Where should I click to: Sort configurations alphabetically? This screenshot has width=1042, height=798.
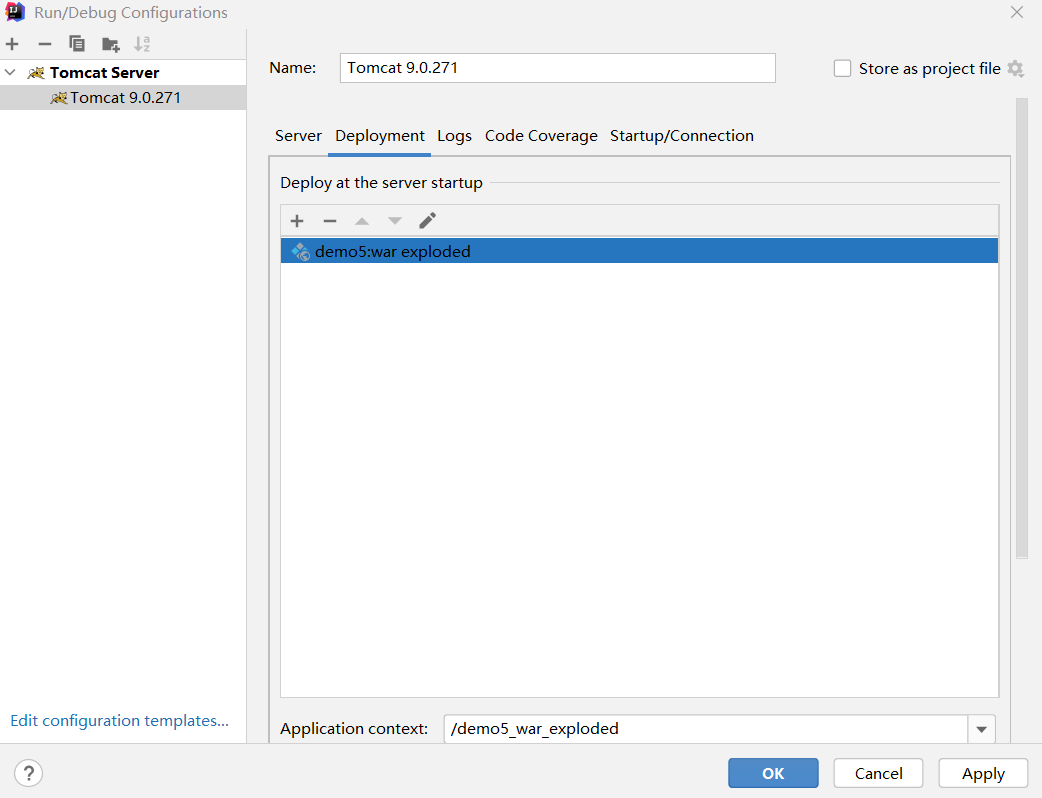tap(142, 44)
